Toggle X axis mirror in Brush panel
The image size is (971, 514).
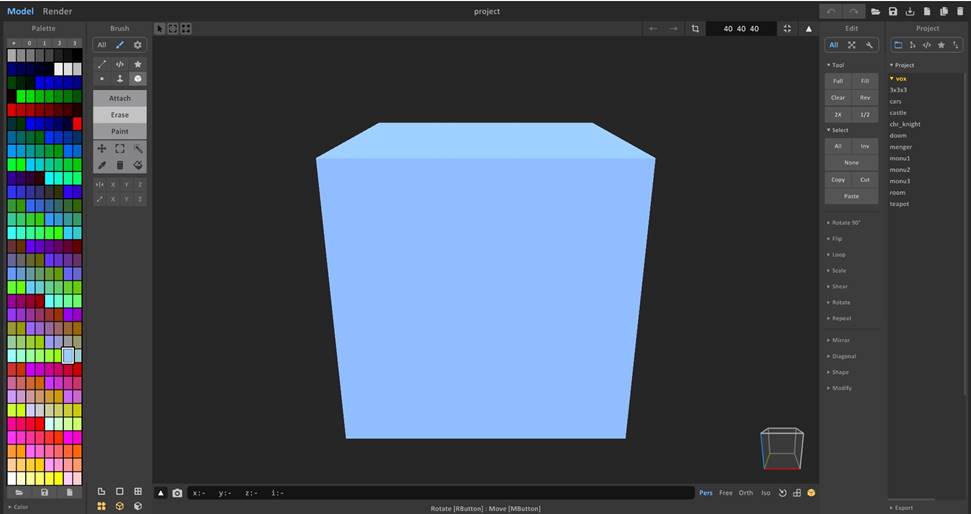pyautogui.click(x=113, y=185)
